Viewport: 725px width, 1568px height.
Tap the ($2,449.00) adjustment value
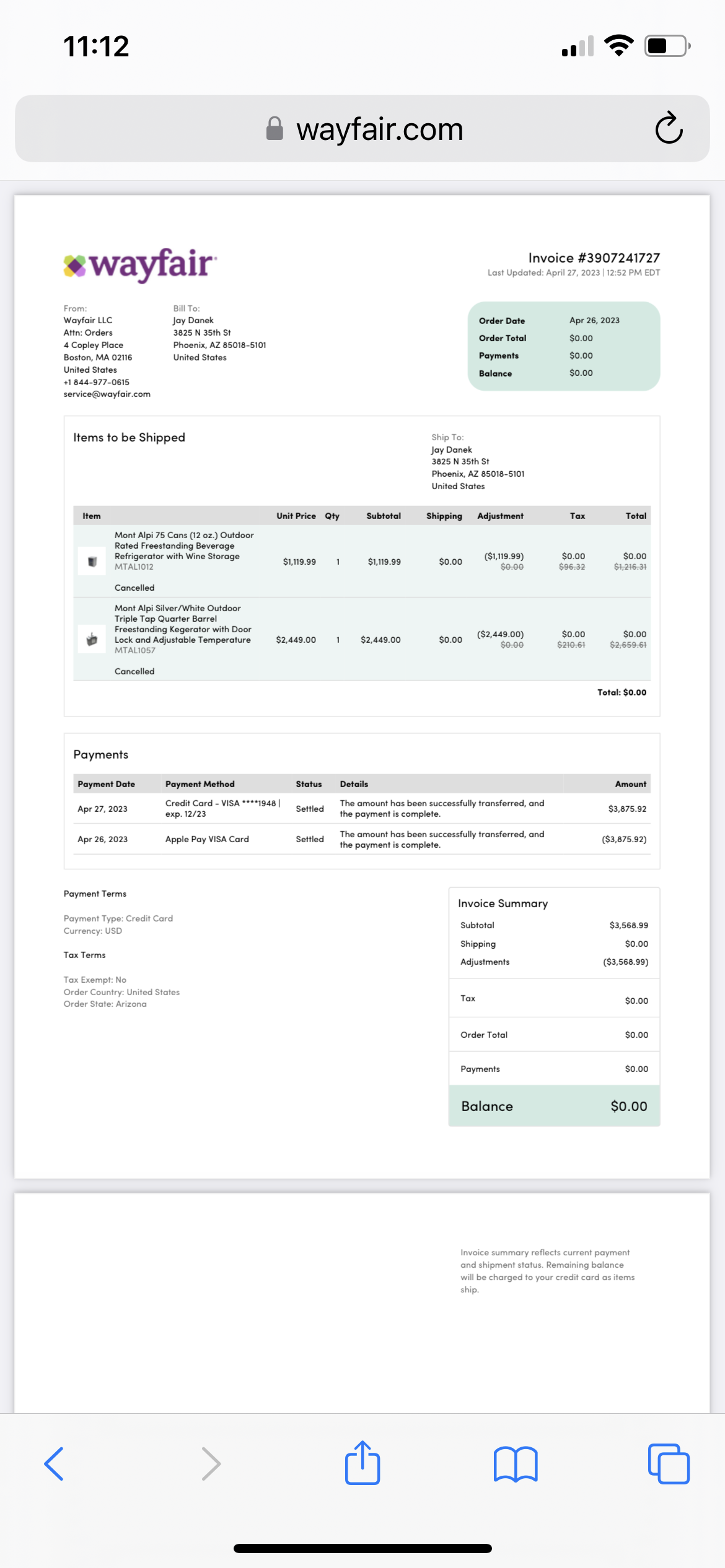pos(500,634)
